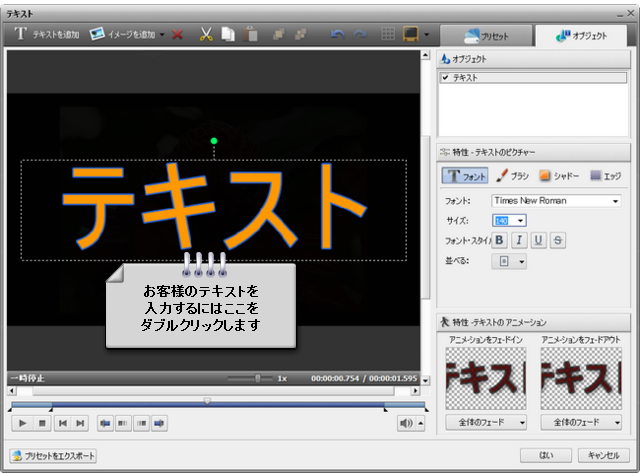Uncheck the テキスト object checkbox

446,77
